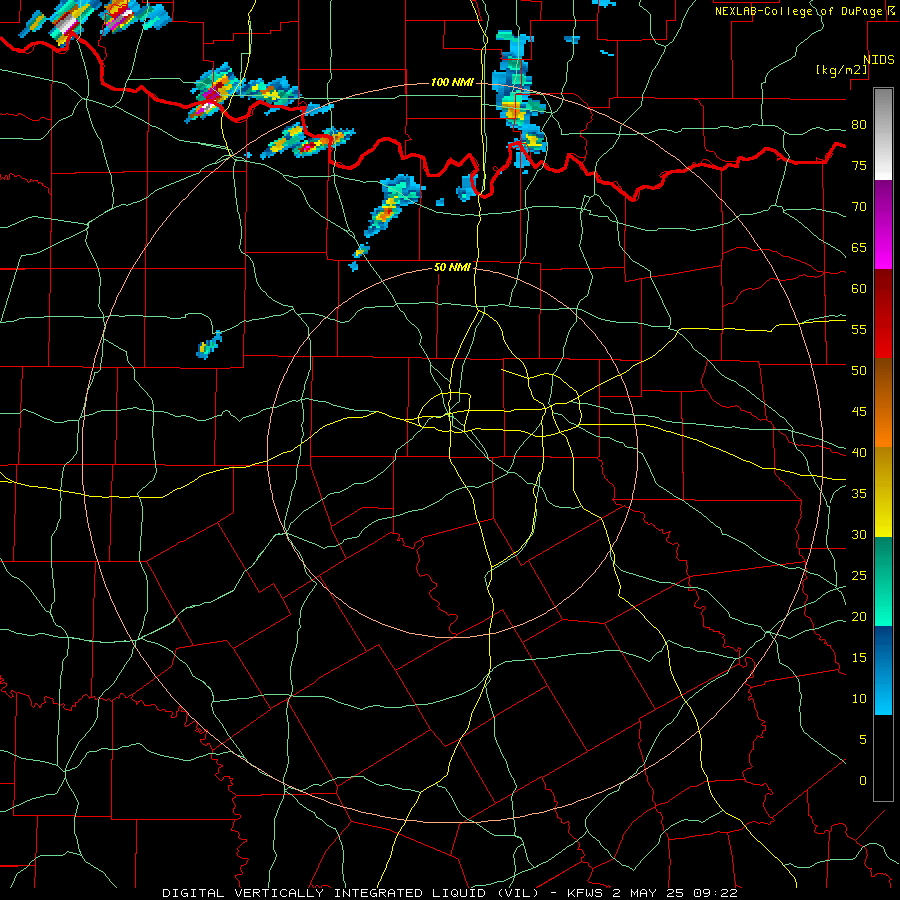
Task: Click the 55 value on the color scale
Action: tap(859, 329)
